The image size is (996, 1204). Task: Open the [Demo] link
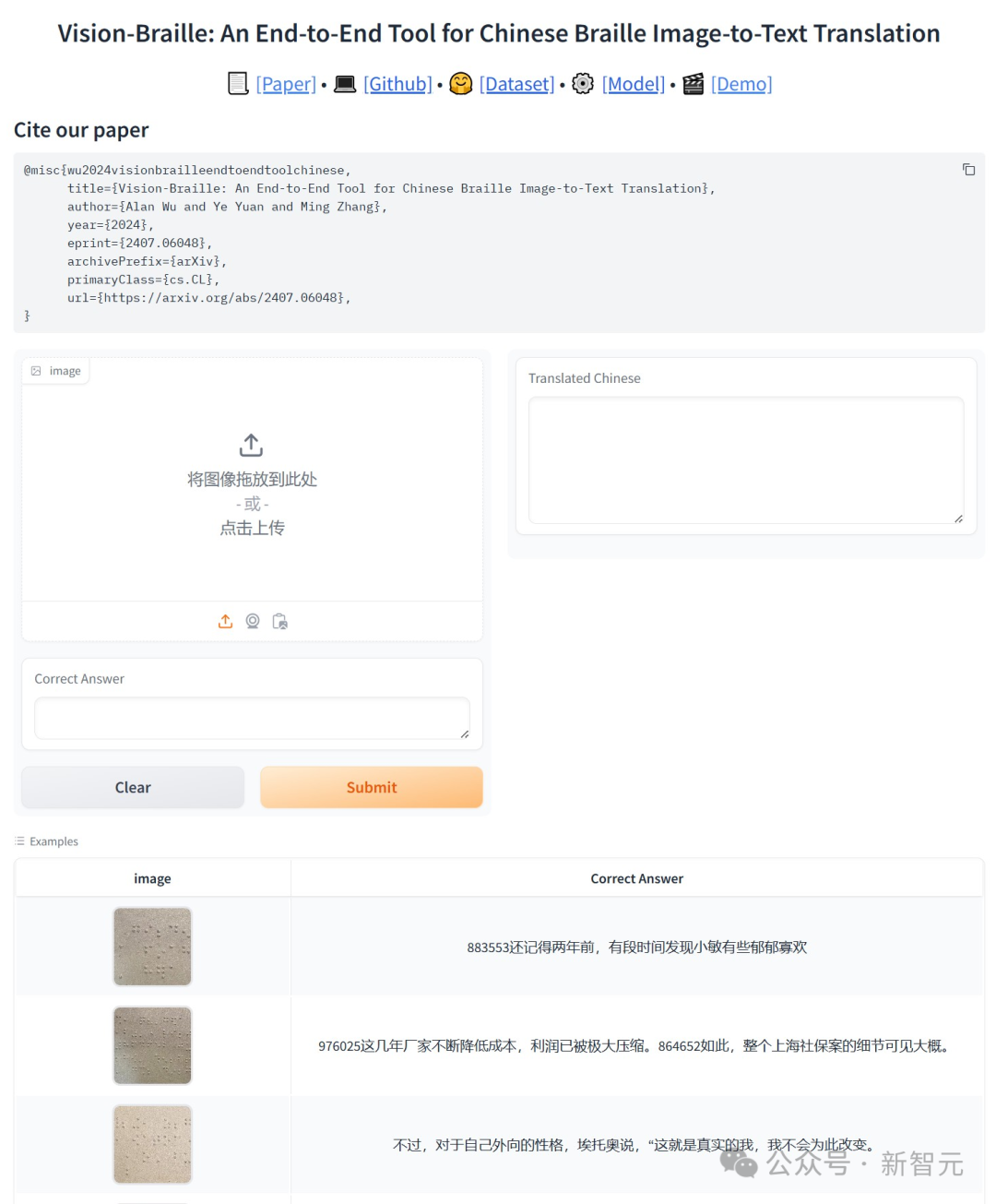click(x=741, y=84)
